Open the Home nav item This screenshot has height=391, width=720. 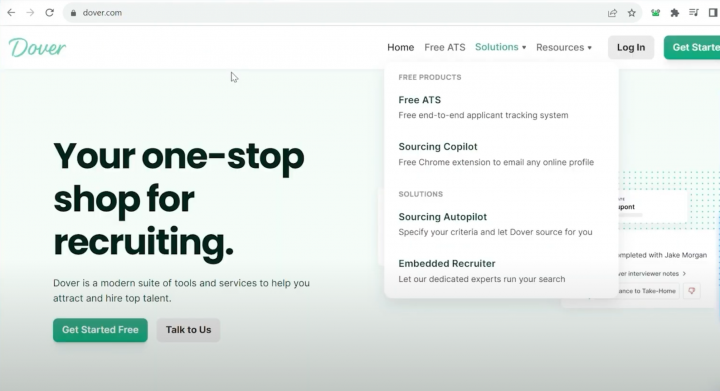pos(400,47)
